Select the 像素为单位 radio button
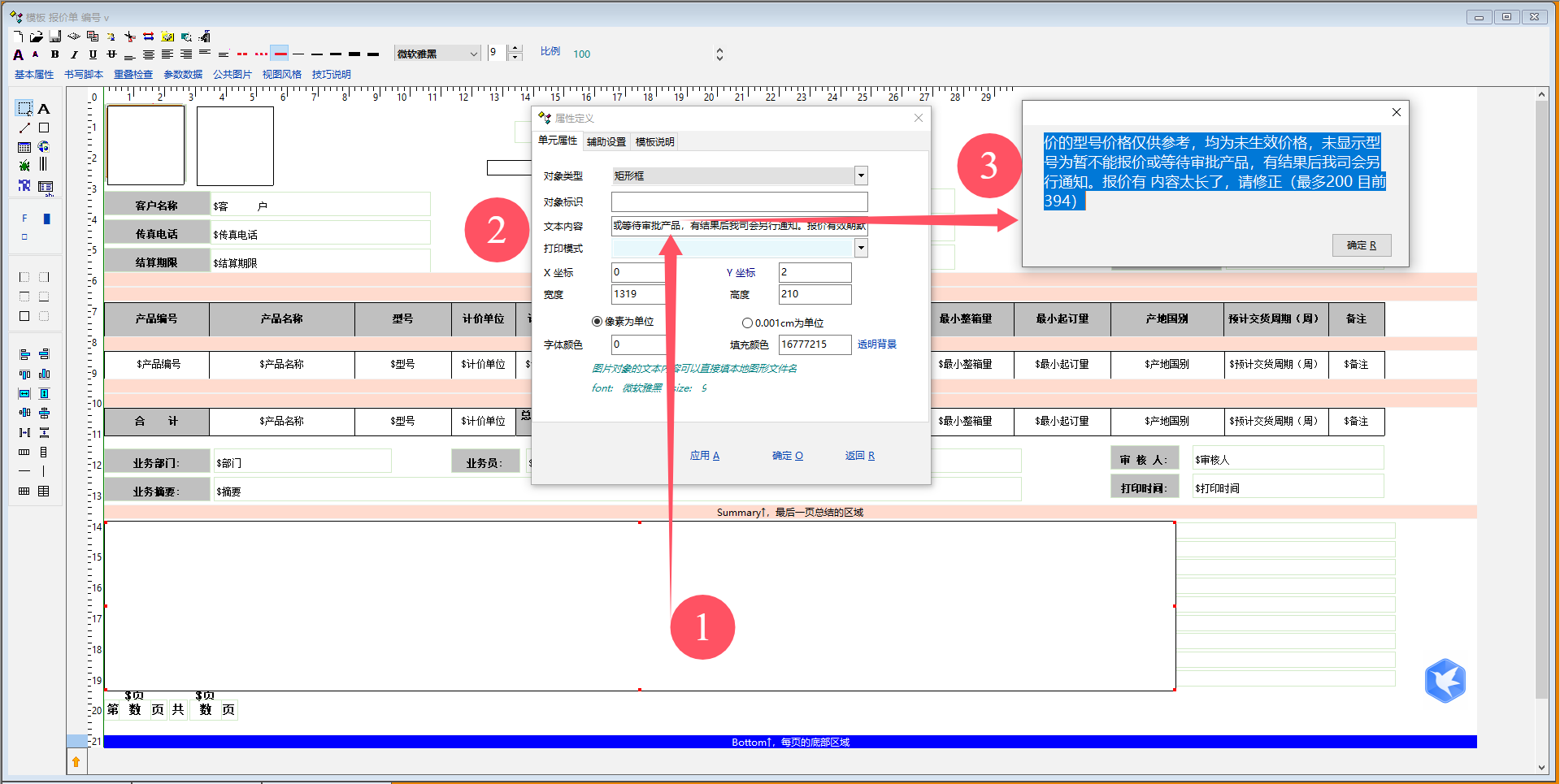Image resolution: width=1560 pixels, height=784 pixels. pyautogui.click(x=597, y=322)
